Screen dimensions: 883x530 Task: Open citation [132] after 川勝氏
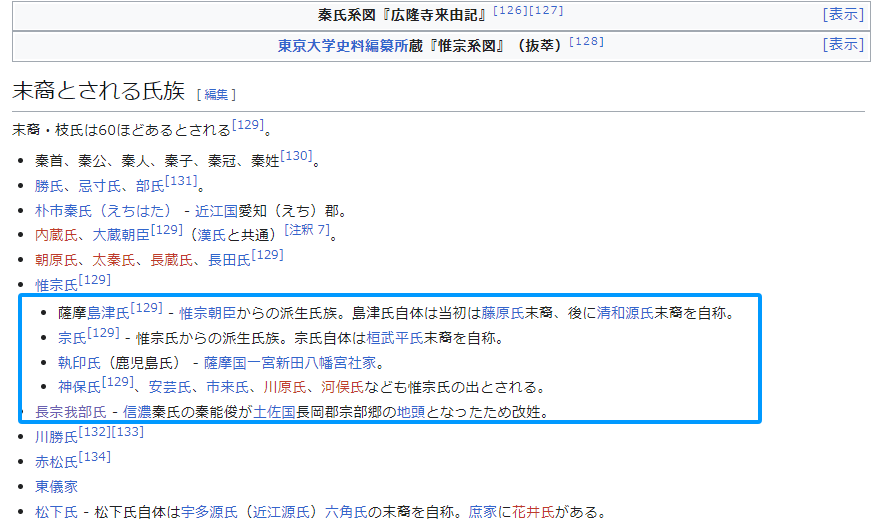click(x=95, y=432)
